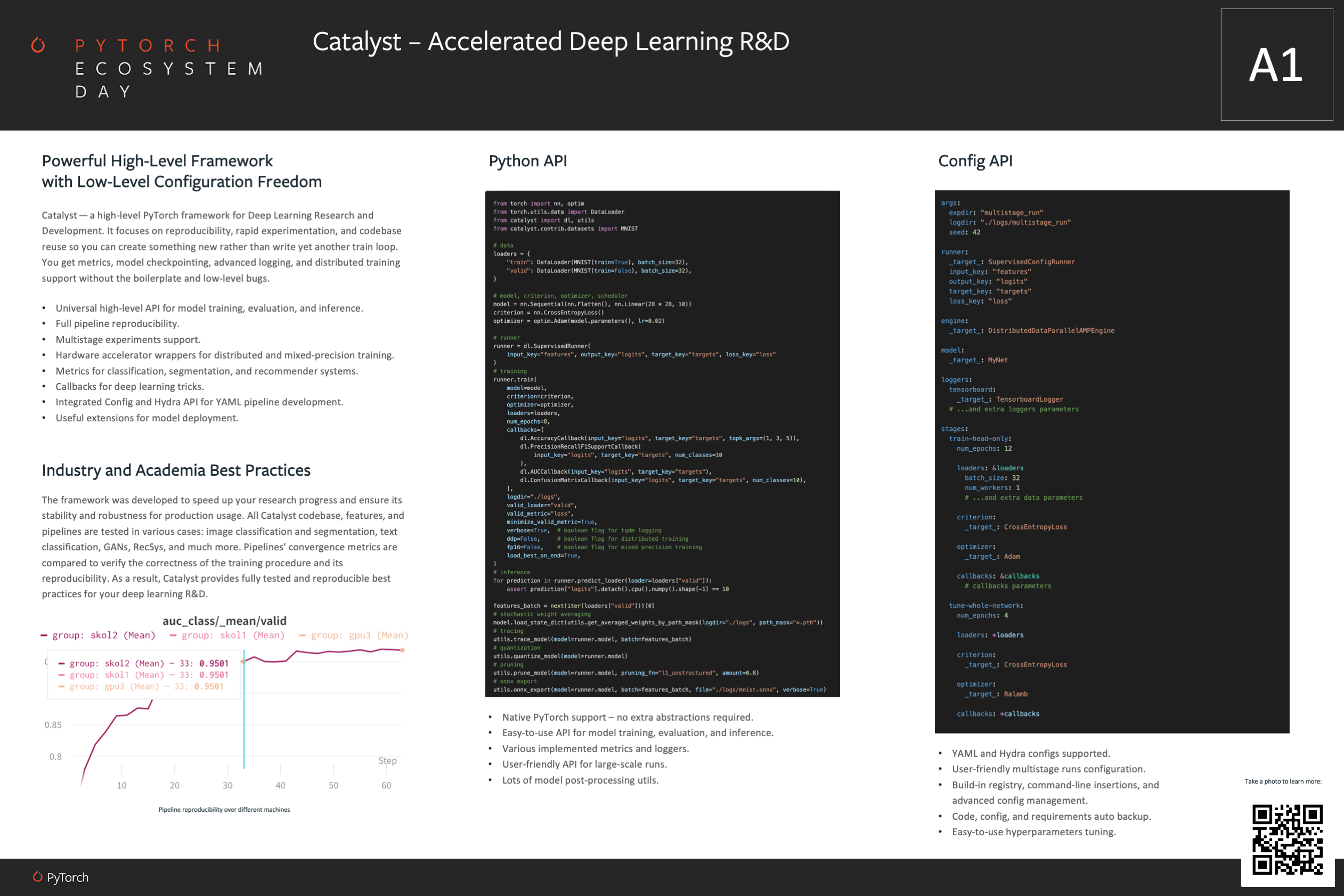Click the Config API section heading
The image size is (1344, 896).
tap(975, 161)
